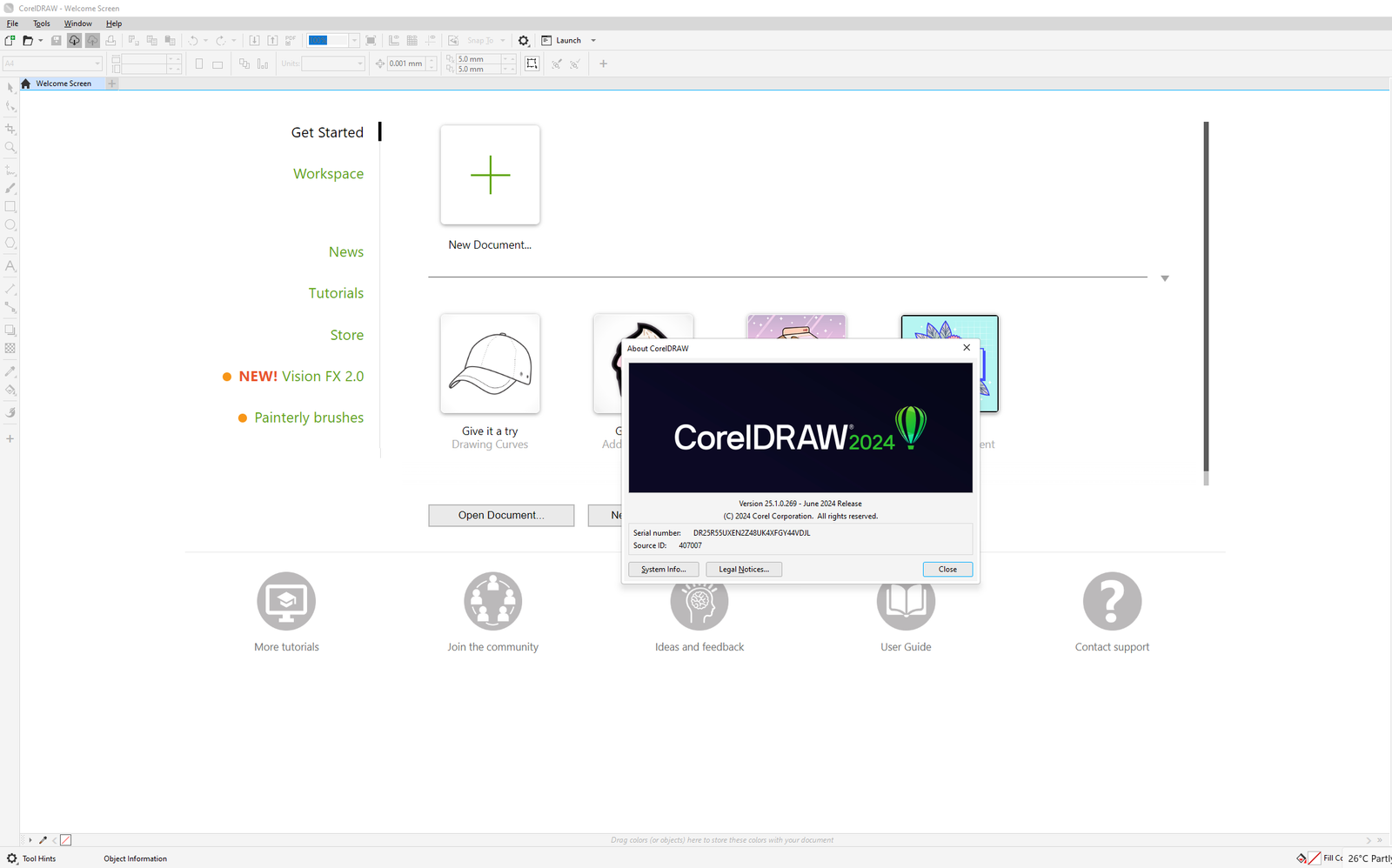The image size is (1392, 868).
Task: Click System Info in About dialog
Action: 664,570
